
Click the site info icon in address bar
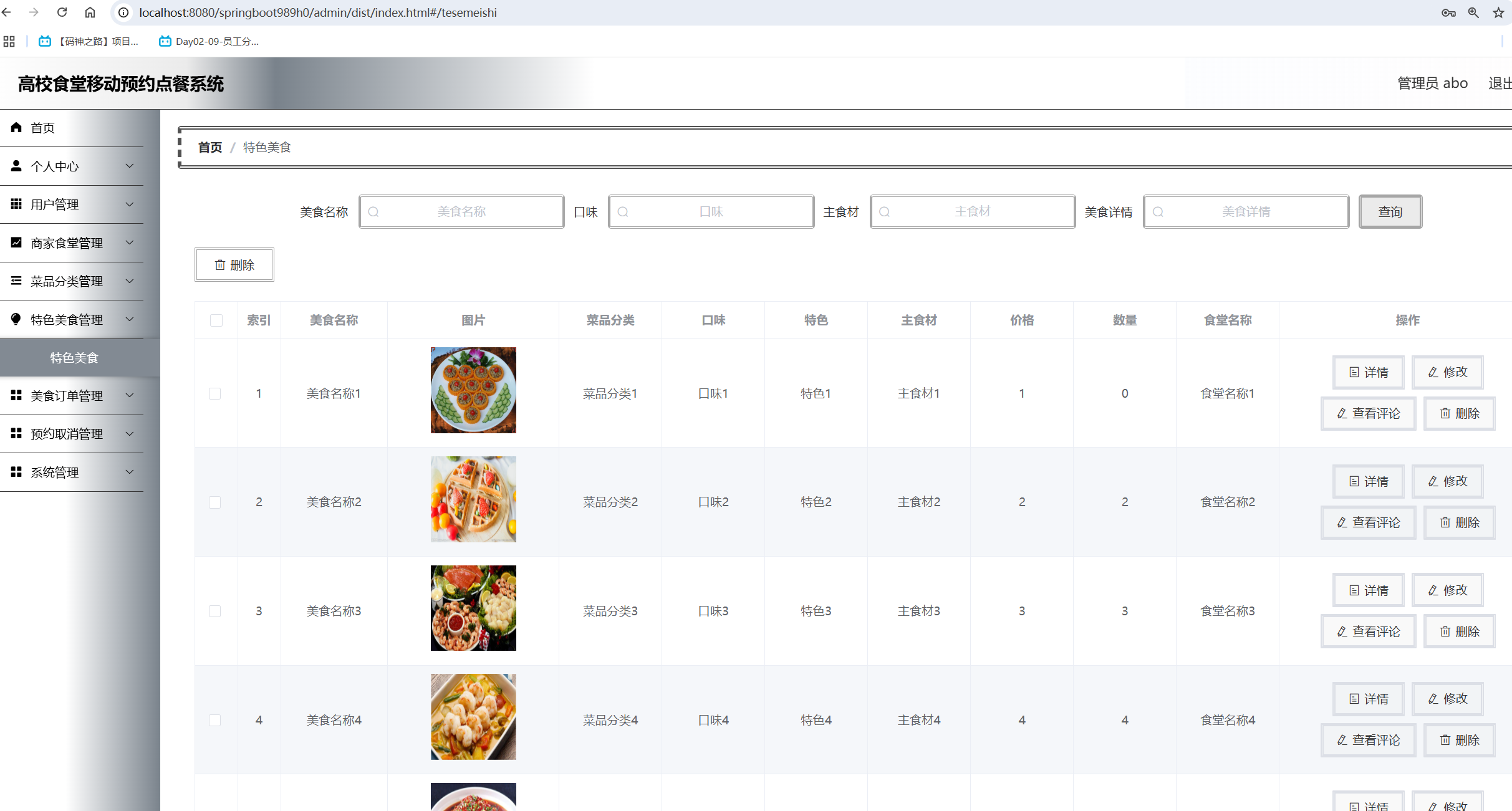[x=123, y=12]
